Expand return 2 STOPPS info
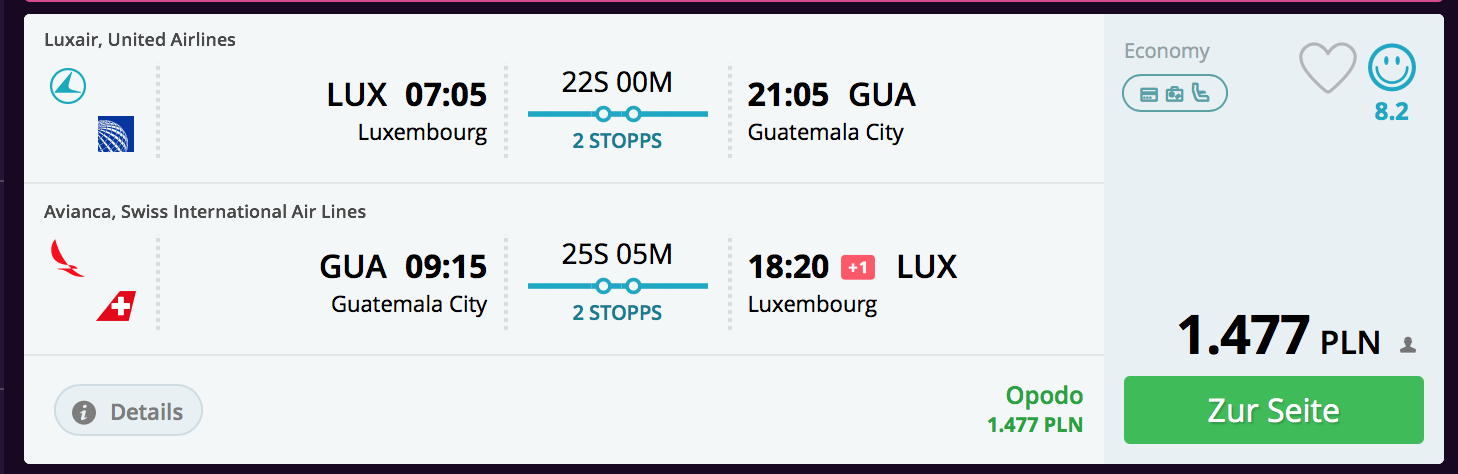This screenshot has height=474, width=1458. tap(617, 313)
